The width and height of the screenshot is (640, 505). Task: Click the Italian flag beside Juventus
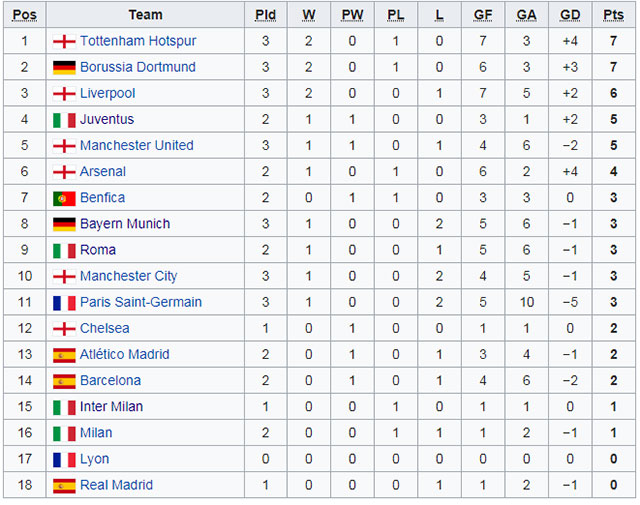pyautogui.click(x=64, y=120)
